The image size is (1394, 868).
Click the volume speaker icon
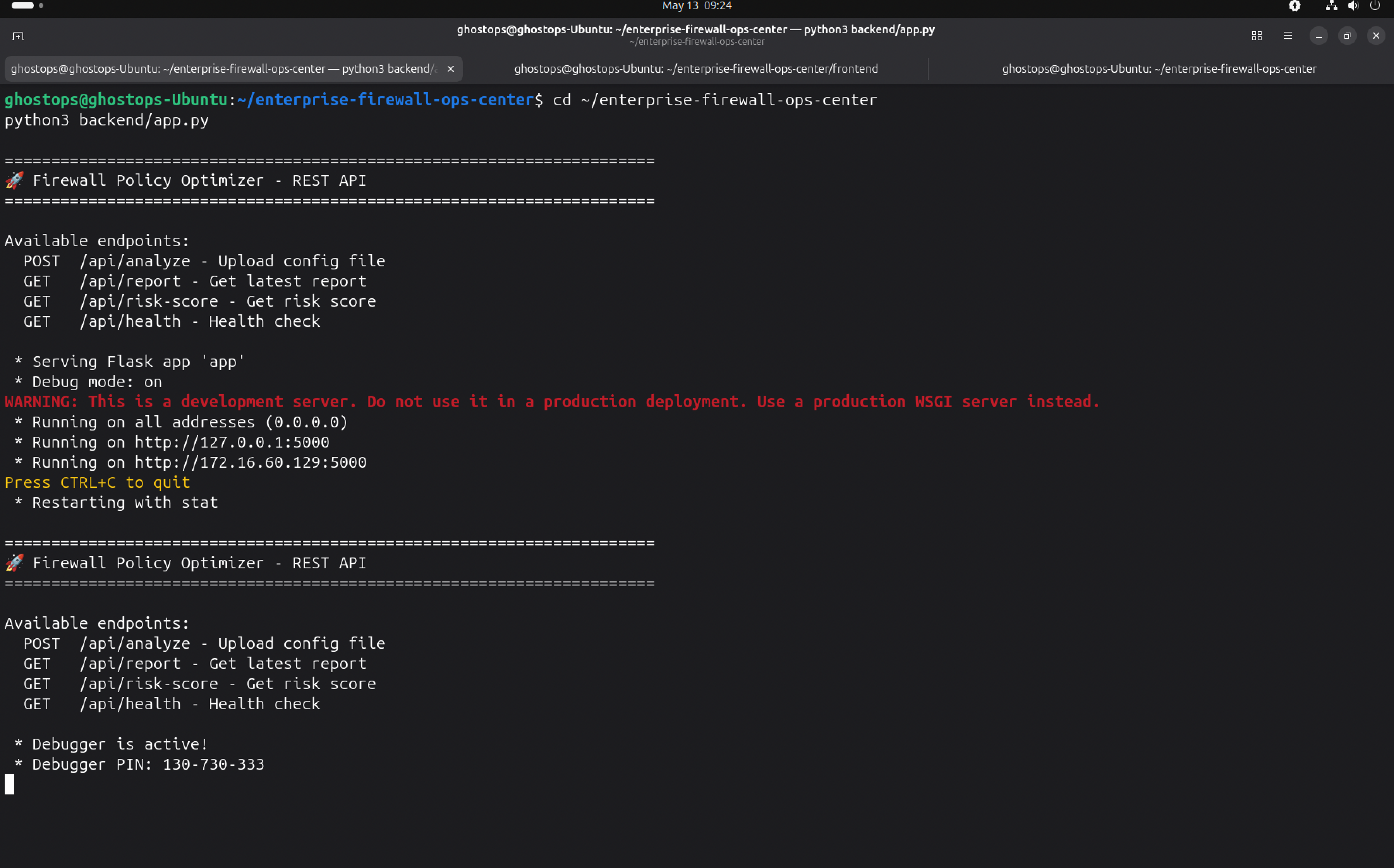tap(1353, 6)
